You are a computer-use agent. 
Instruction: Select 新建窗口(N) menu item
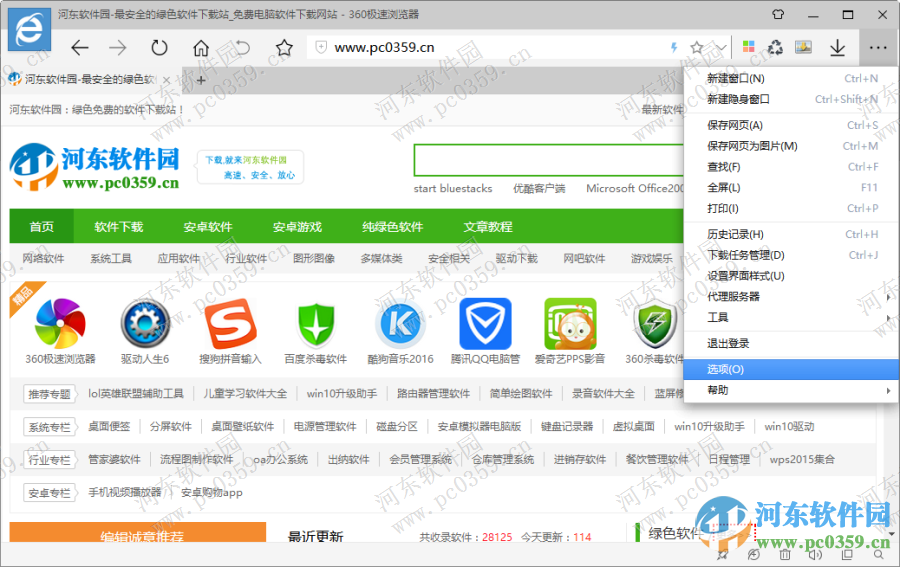pyautogui.click(x=791, y=79)
